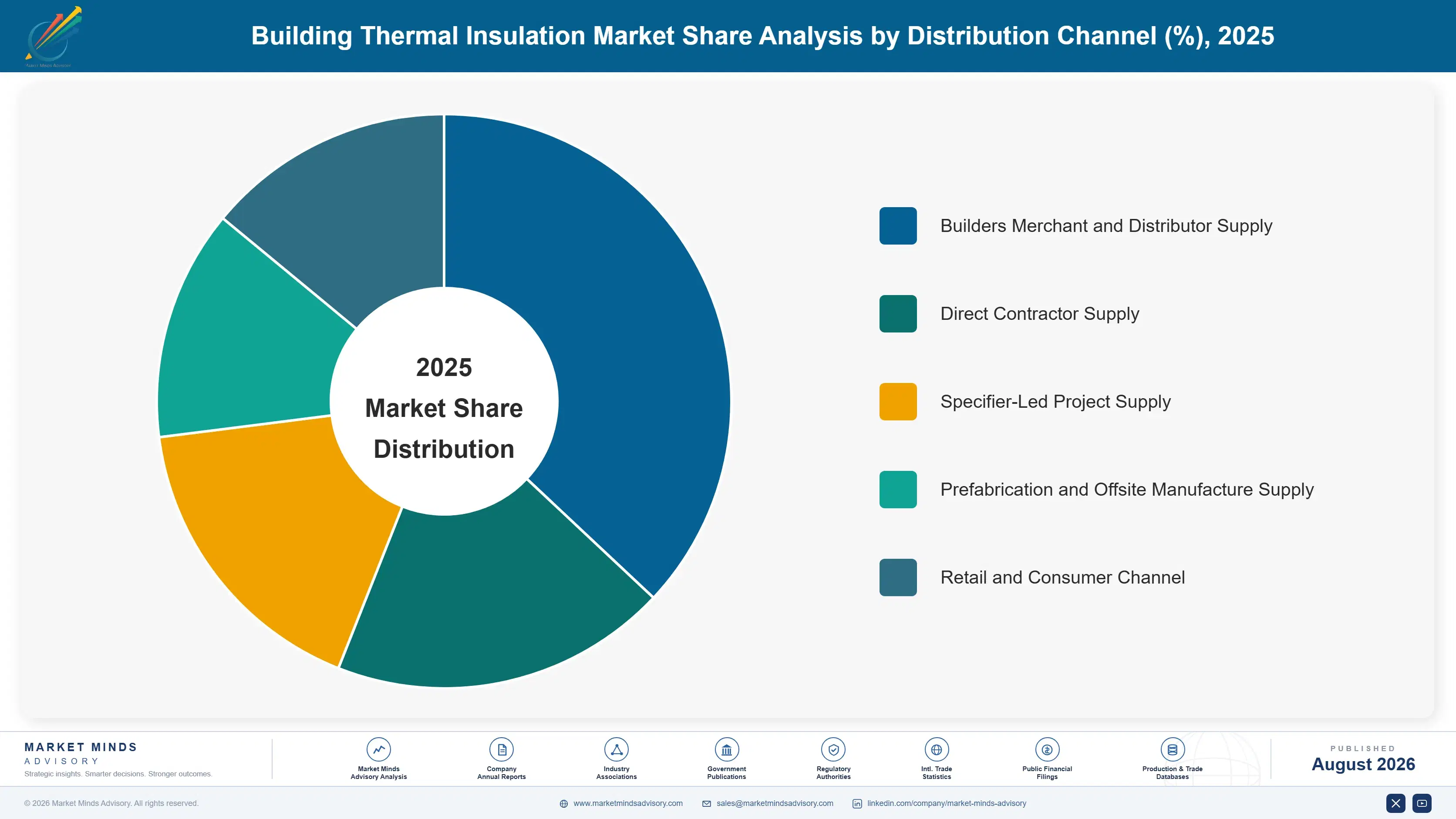Click the Market Minds Advisory Analysis icon
Viewport: 1456px width, 819px height.
(379, 749)
